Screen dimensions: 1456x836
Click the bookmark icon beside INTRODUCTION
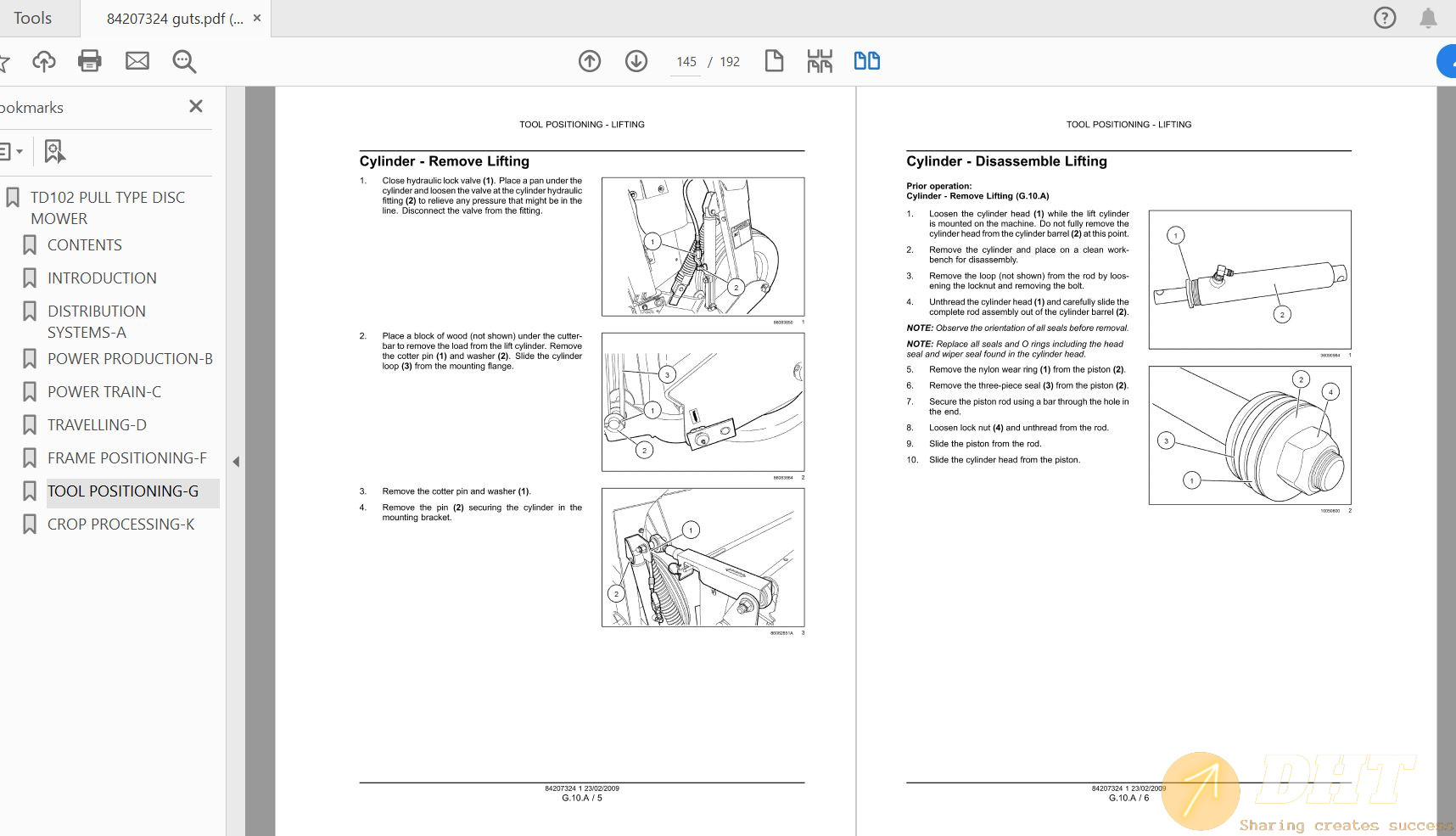click(30, 278)
